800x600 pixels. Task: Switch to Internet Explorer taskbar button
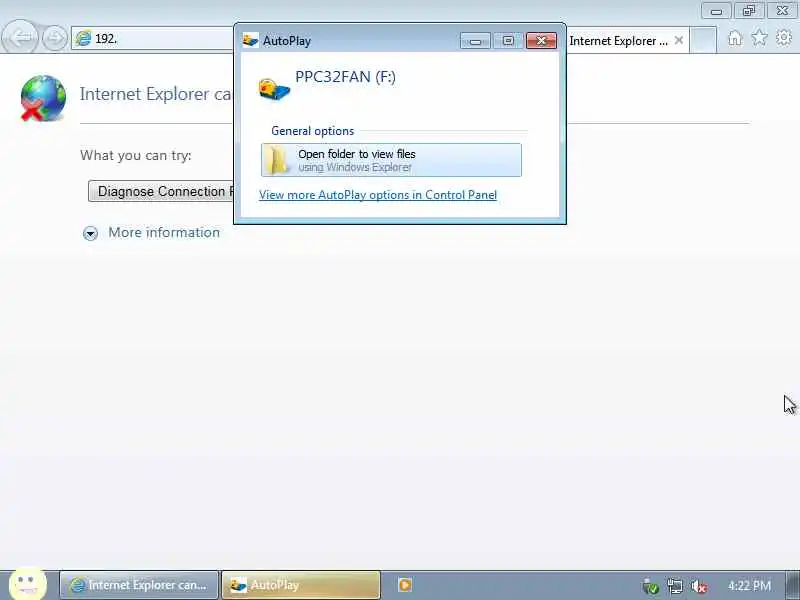[x=139, y=585]
